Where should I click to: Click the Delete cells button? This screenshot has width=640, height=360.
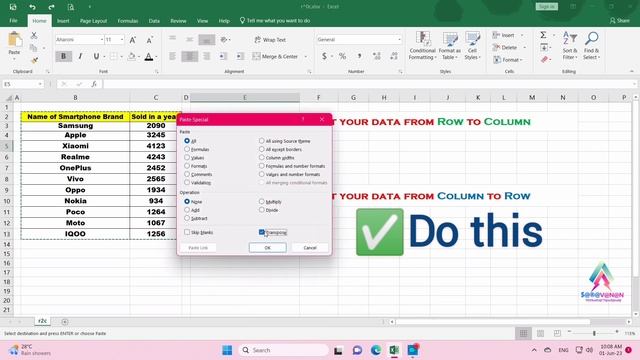(x=505, y=47)
